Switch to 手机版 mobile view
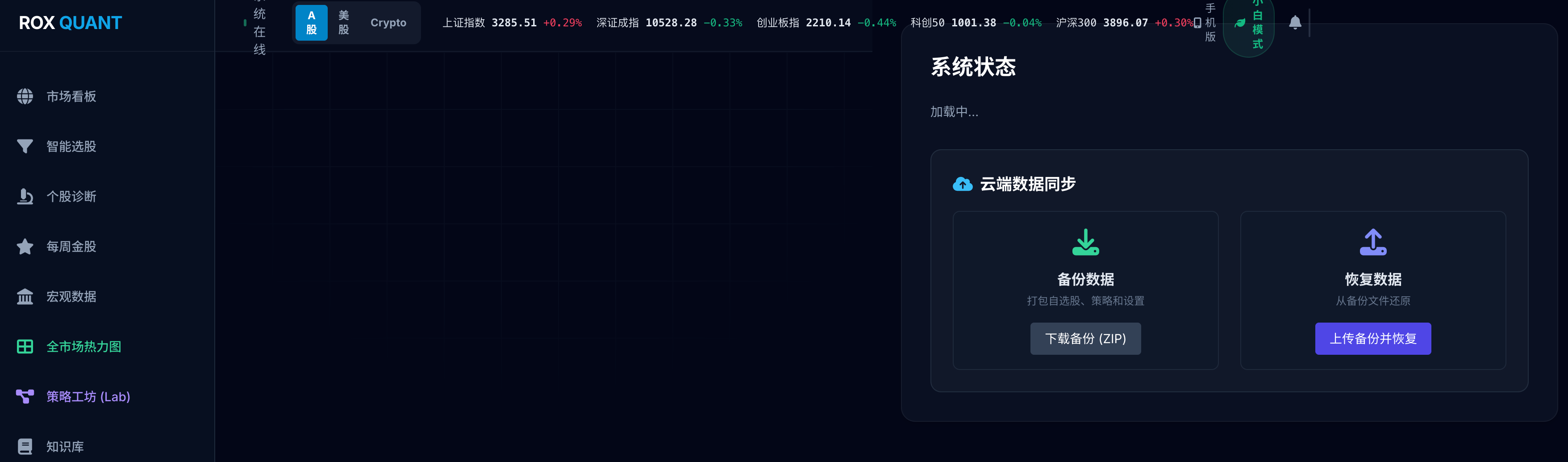This screenshot has width=1568, height=462. click(1205, 22)
